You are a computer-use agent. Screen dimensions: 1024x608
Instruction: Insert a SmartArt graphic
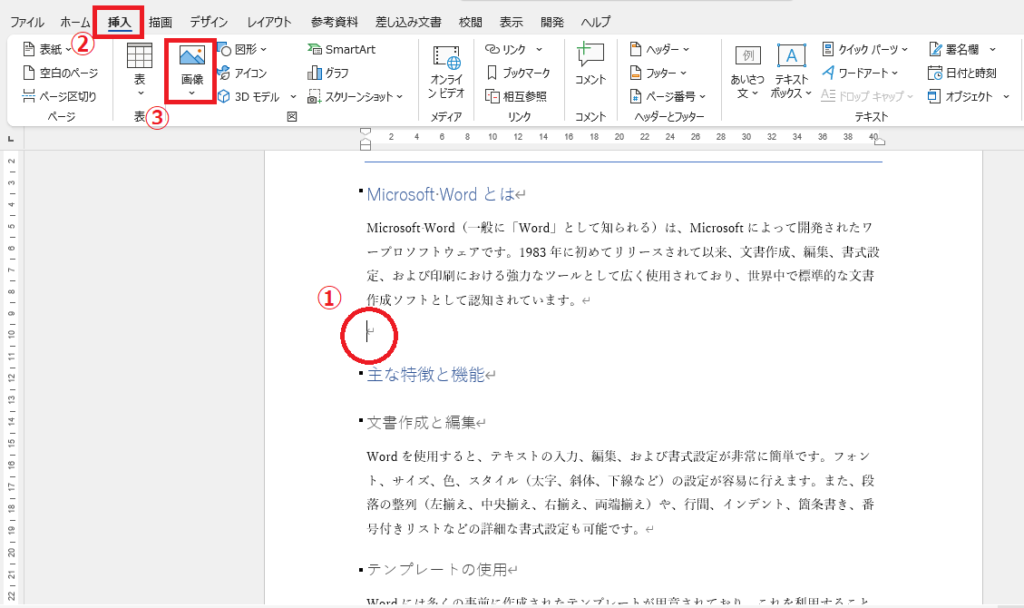[x=342, y=49]
